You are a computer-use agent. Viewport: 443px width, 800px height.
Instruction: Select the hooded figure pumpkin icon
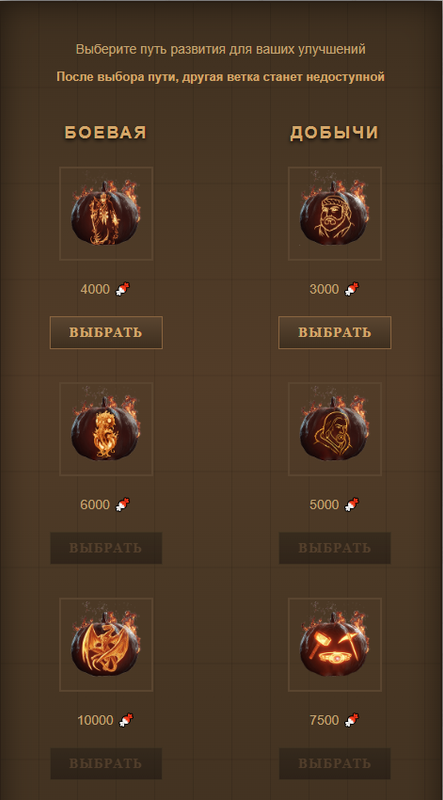coord(335,429)
